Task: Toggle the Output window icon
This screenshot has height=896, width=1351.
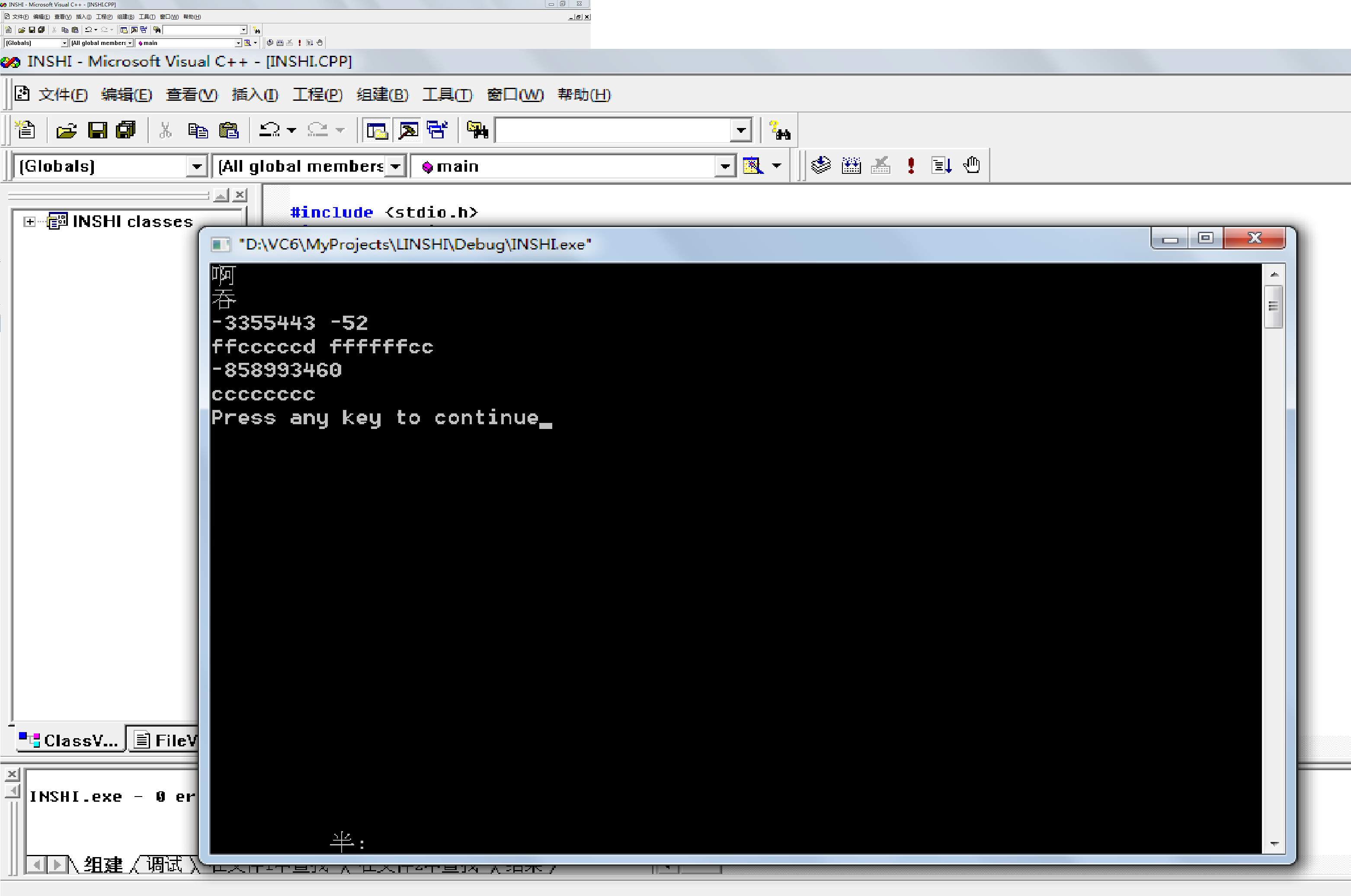Action: (408, 131)
